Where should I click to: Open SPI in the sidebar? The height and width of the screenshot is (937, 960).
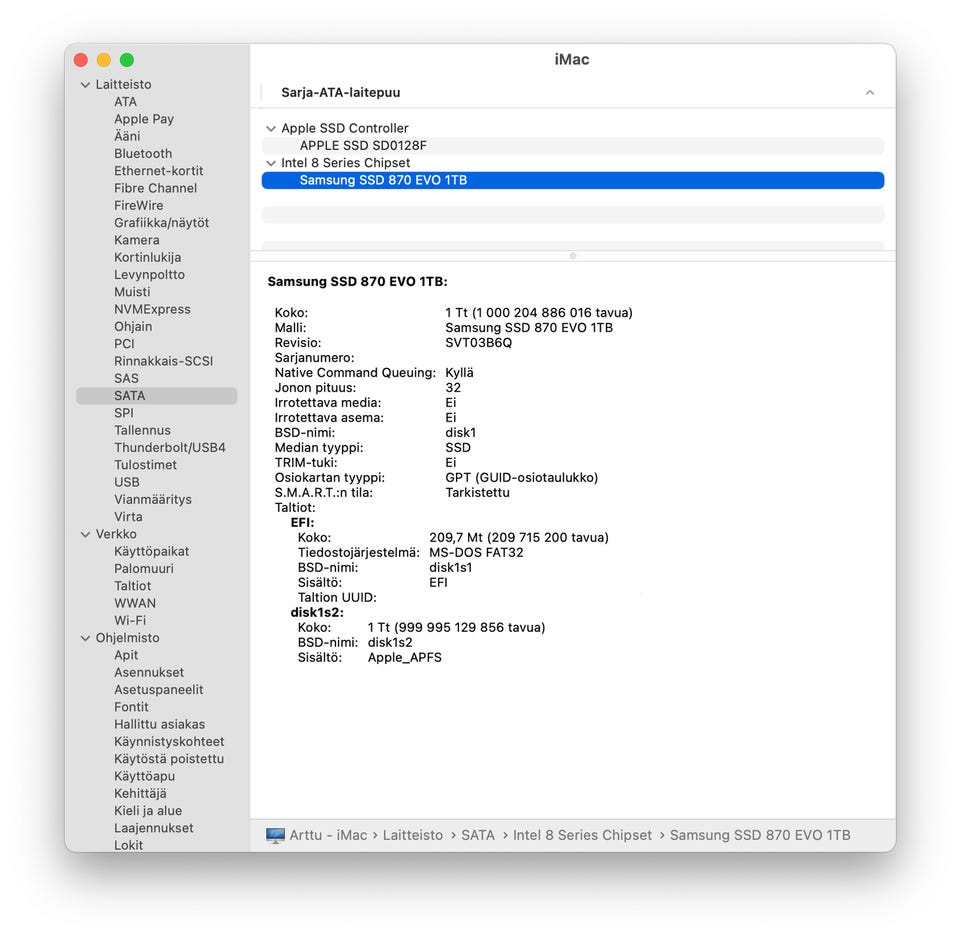coord(124,413)
